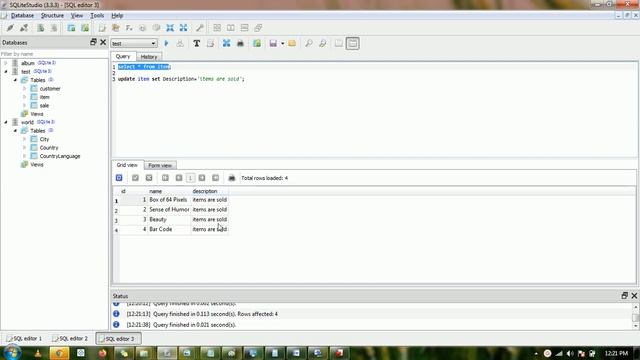The height and width of the screenshot is (360, 640).
Task: Tile the windows using the tile icon
Action: coord(217,28)
